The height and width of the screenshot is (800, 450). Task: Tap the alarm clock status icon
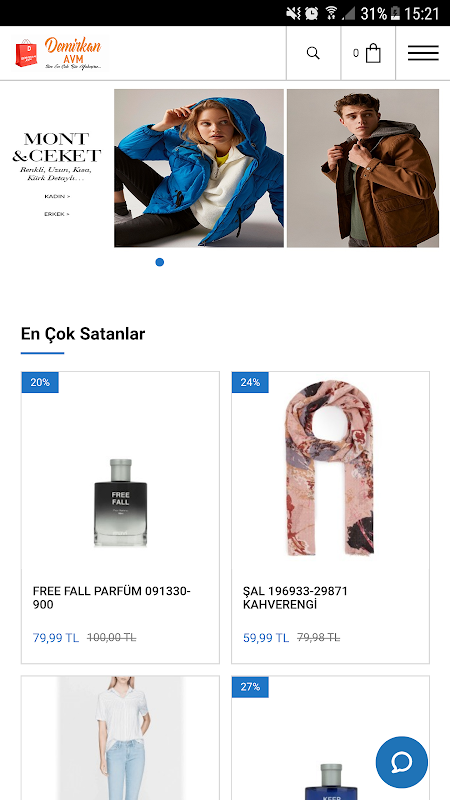[x=312, y=13]
